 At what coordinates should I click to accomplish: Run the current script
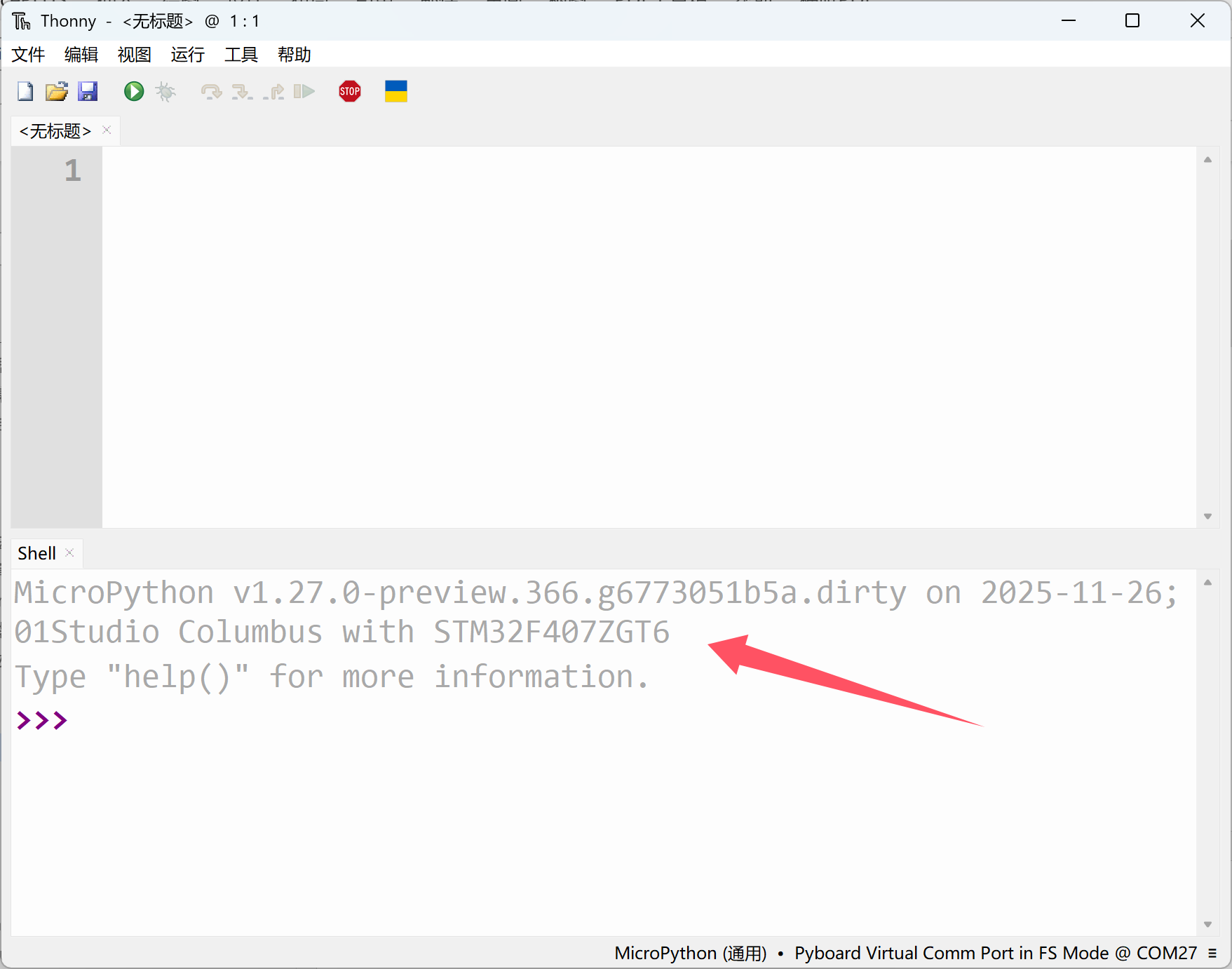pyautogui.click(x=133, y=91)
